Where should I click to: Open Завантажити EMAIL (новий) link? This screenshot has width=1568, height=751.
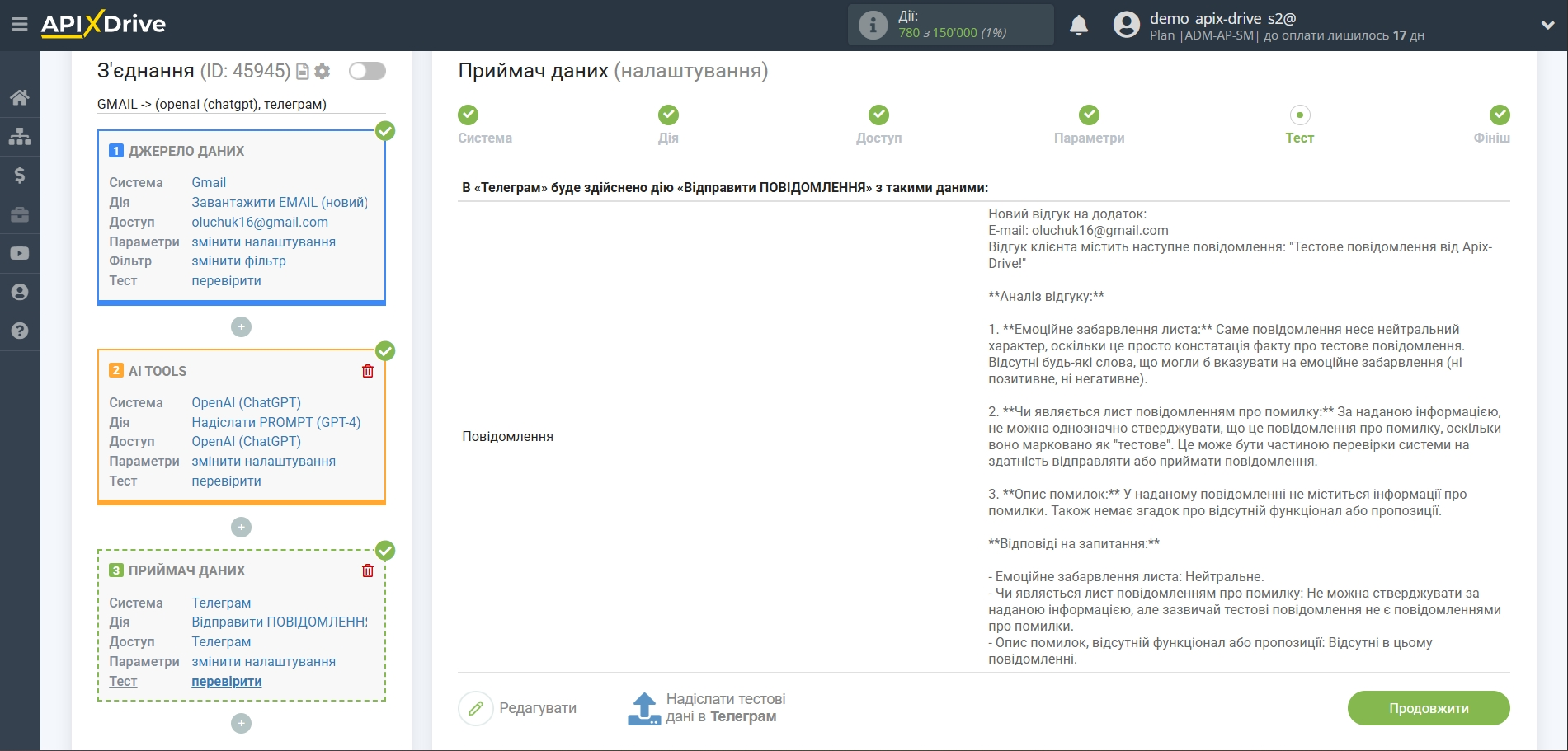click(x=280, y=203)
